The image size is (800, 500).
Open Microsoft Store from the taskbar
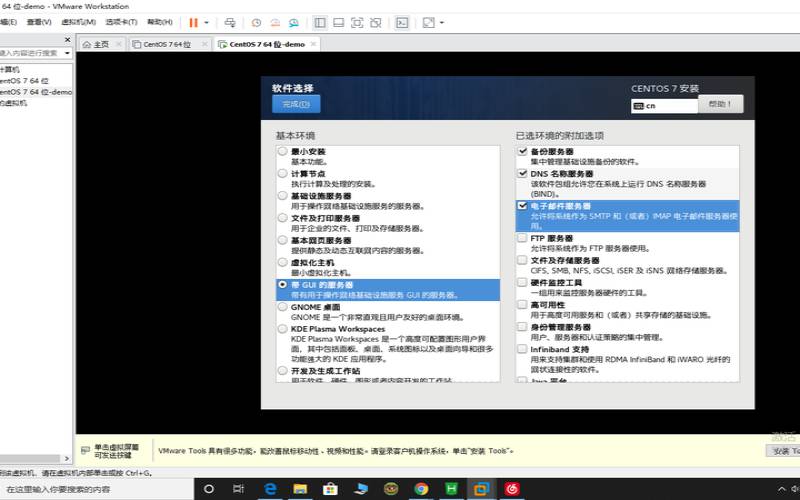point(330,489)
